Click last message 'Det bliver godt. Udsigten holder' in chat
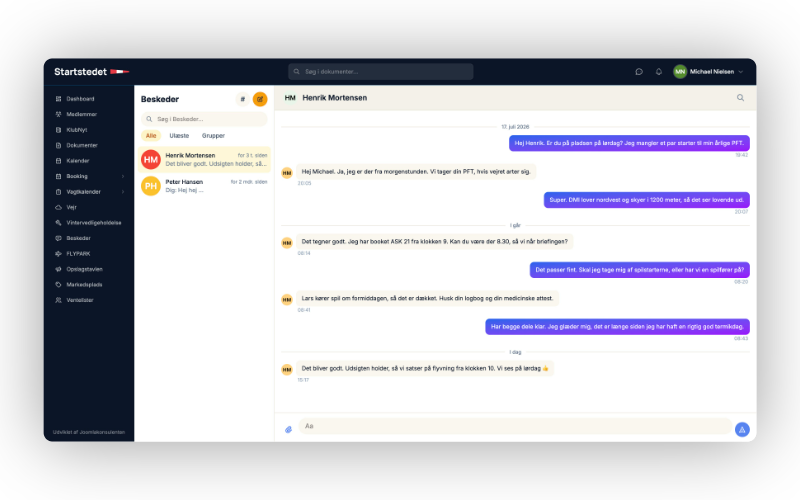Viewport: 800px width, 500px height. pos(424,368)
